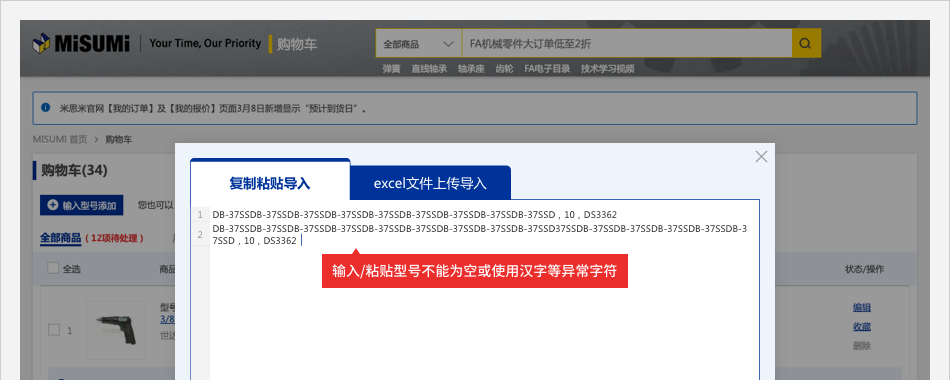
Task: Click the 12项待处理 indicator
Action: [115, 238]
